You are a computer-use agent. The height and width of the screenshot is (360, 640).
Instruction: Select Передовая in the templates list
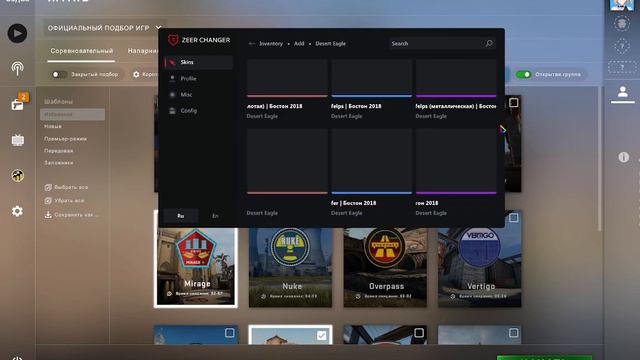pos(58,151)
